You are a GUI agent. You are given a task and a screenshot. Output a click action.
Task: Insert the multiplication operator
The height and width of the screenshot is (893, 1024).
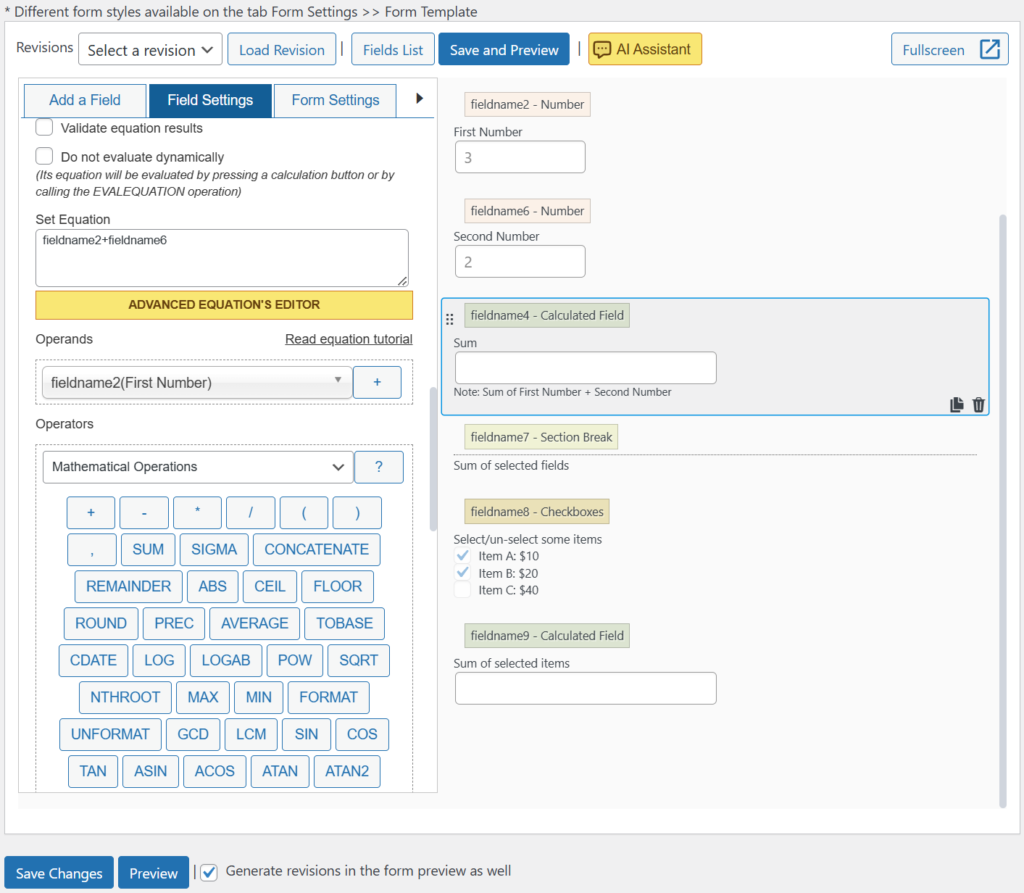197,513
